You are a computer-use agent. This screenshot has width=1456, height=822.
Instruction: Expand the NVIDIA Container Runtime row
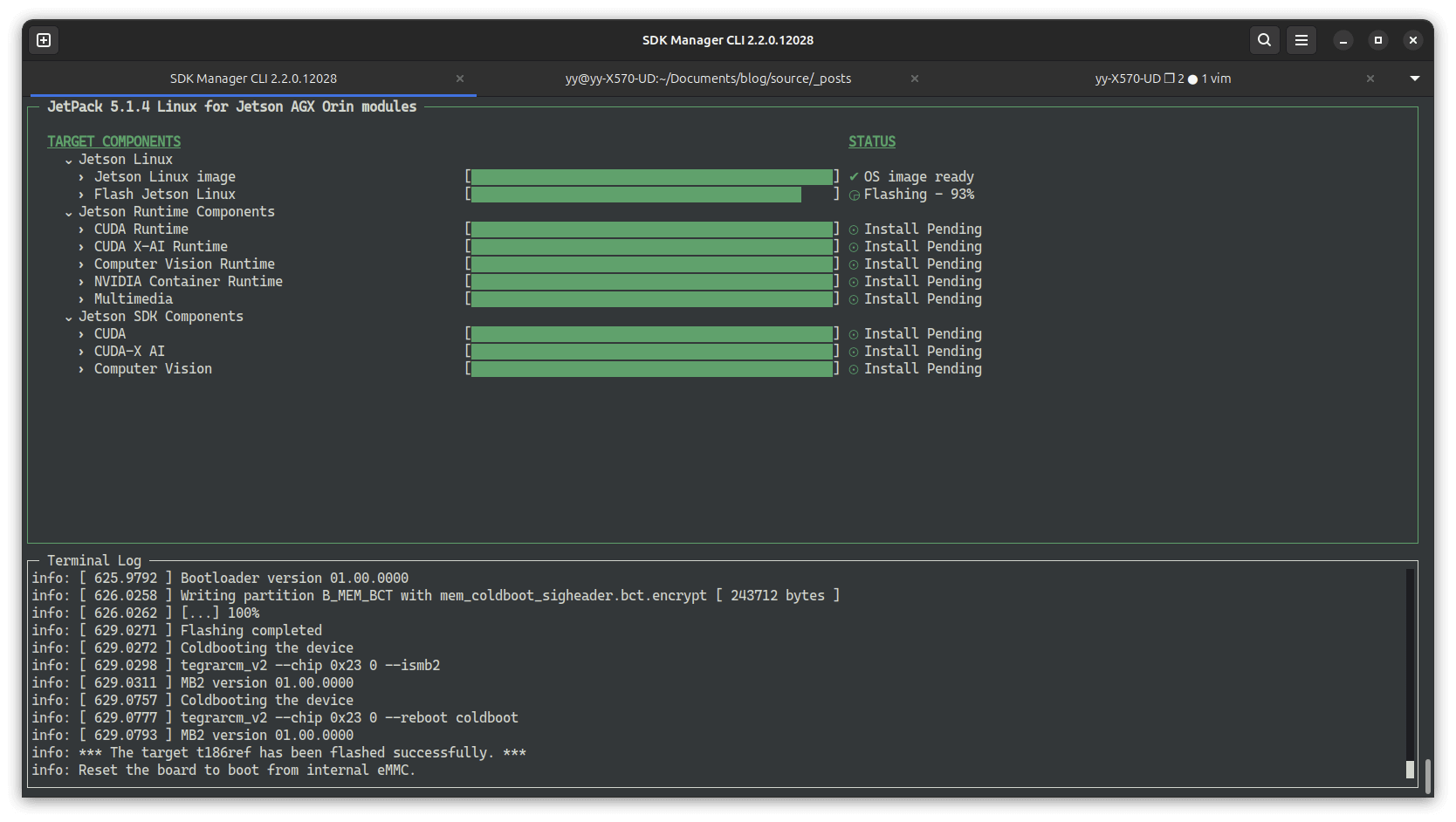click(81, 282)
